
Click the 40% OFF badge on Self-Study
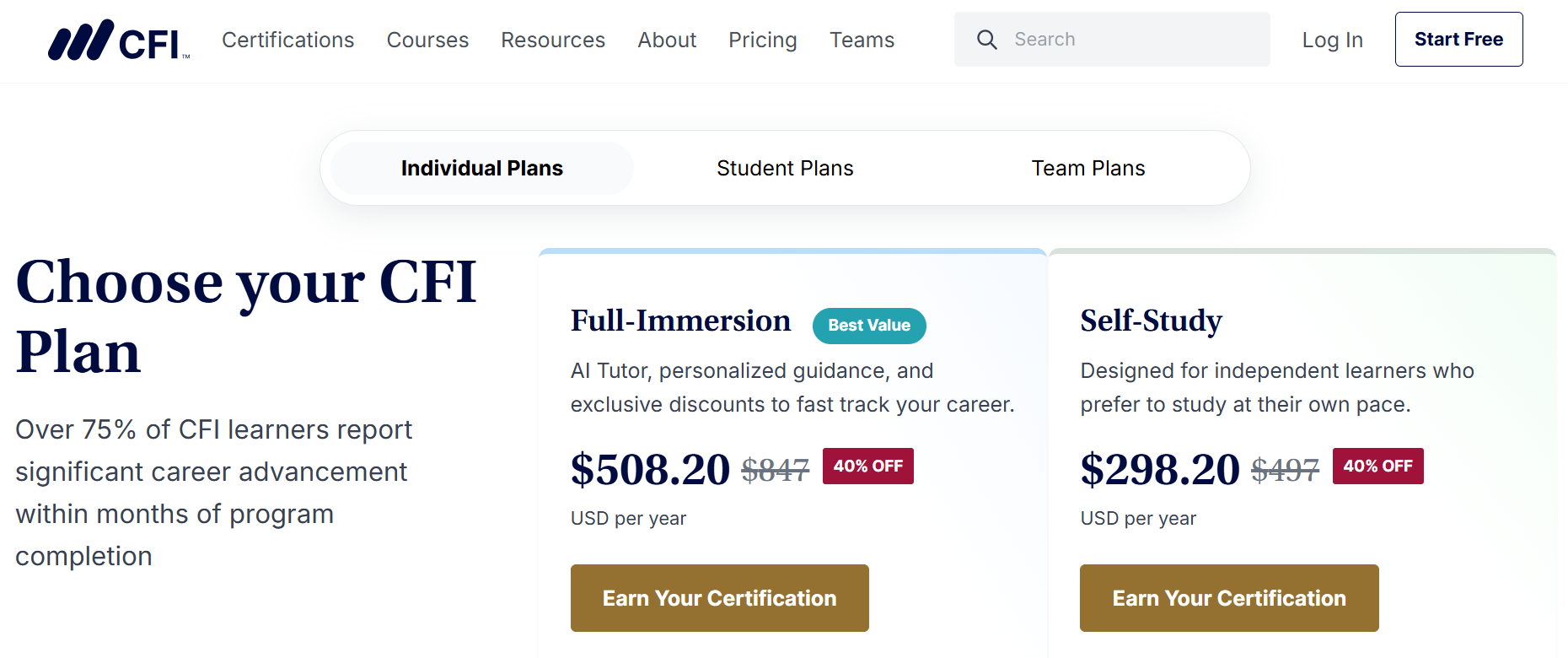[1377, 466]
